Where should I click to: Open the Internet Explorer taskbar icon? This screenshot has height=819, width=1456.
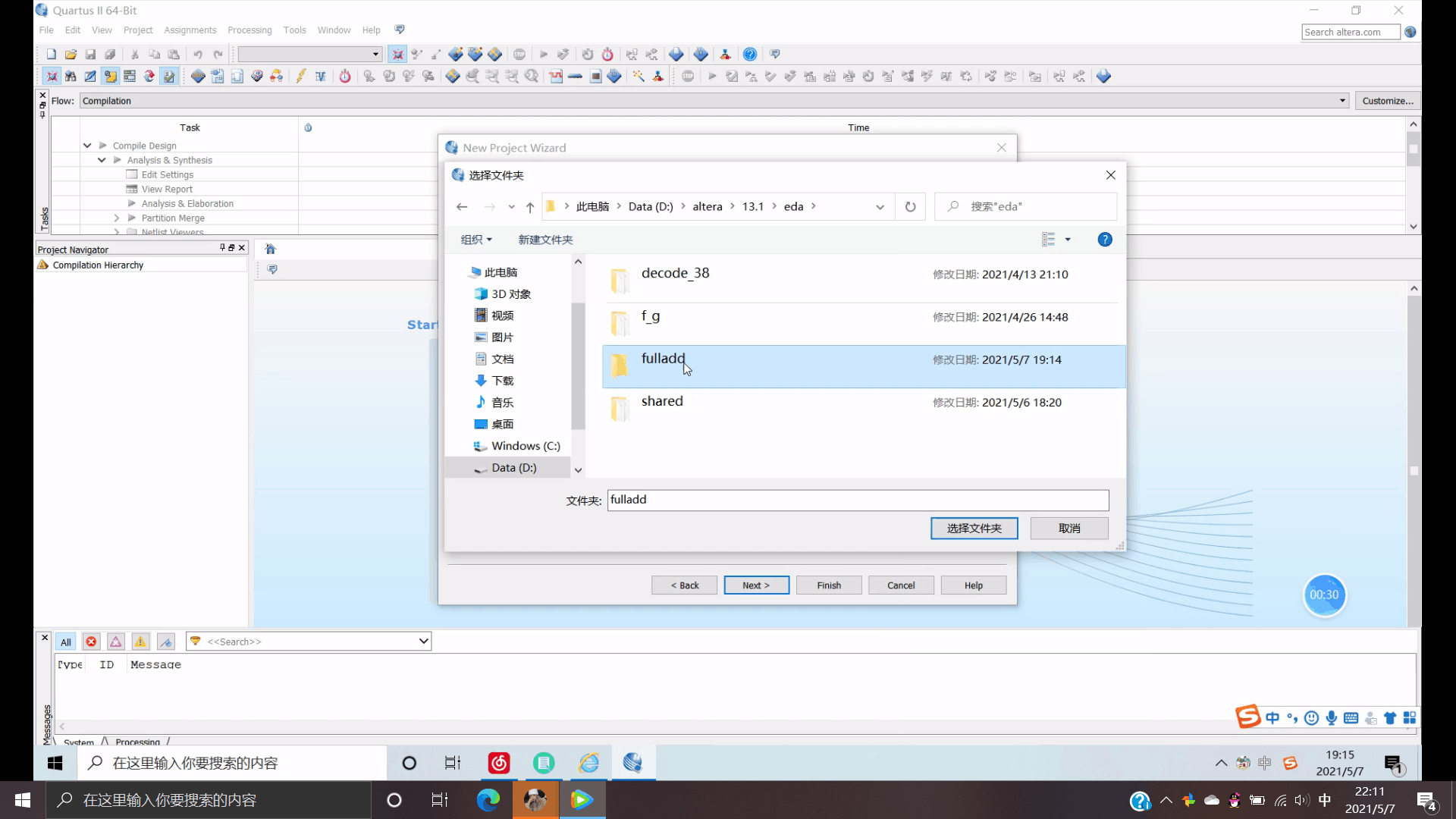pyautogui.click(x=589, y=763)
